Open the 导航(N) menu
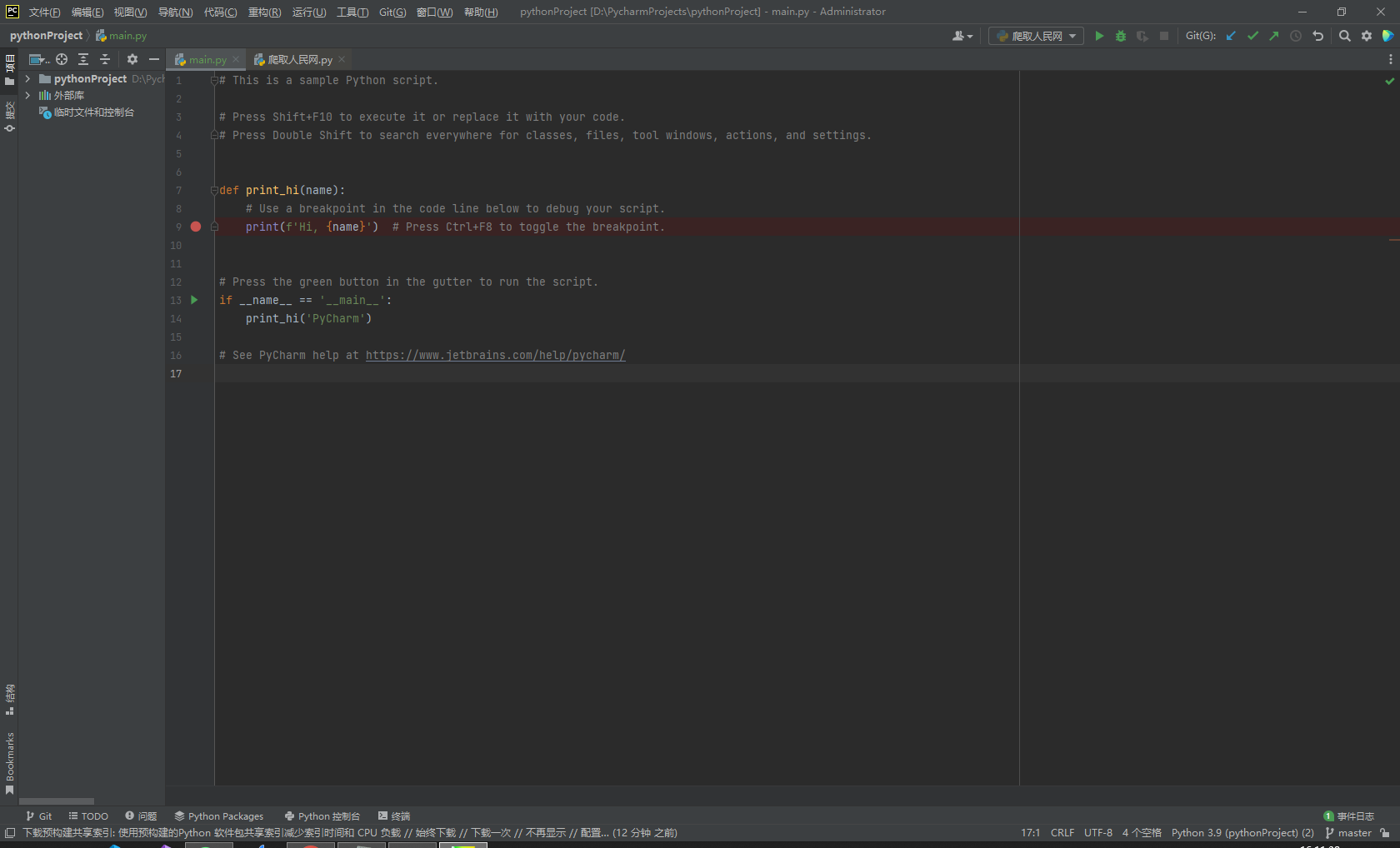Viewport: 1400px width, 848px height. click(x=175, y=12)
